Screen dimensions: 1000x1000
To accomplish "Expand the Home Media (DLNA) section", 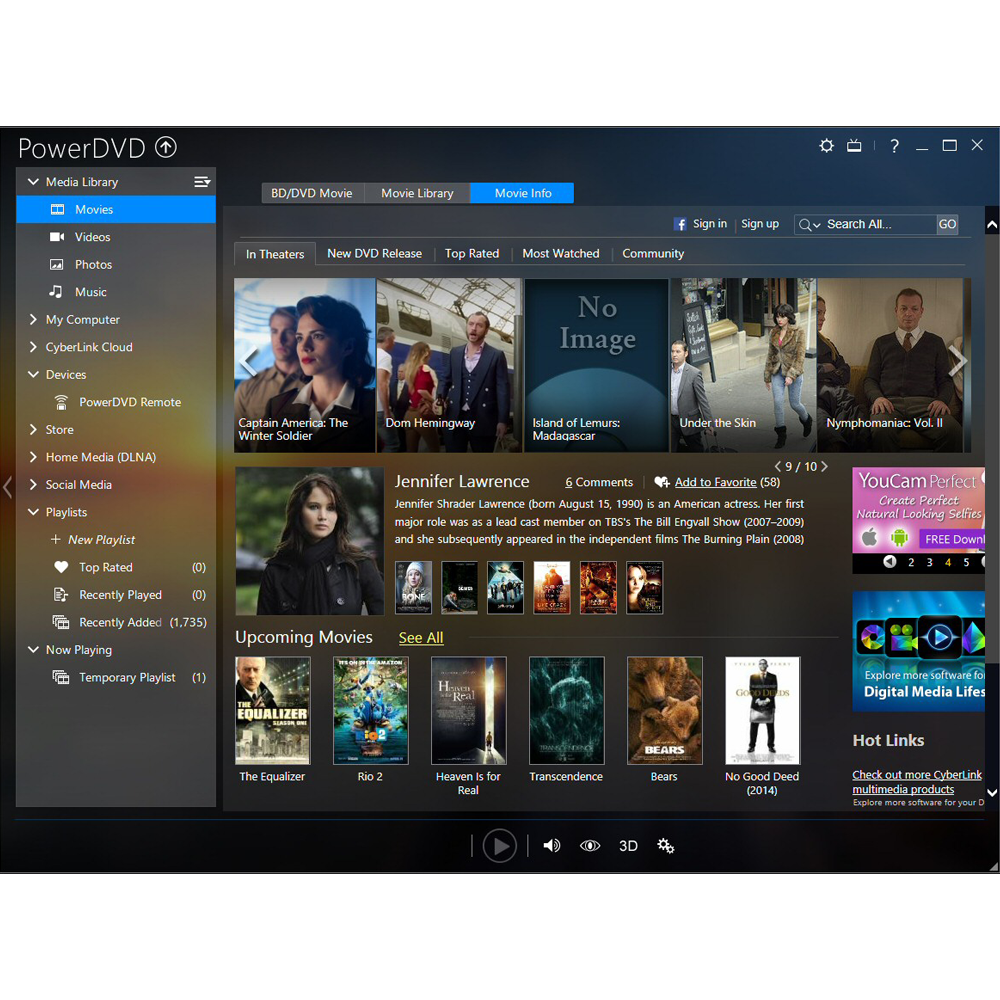I will click(33, 457).
